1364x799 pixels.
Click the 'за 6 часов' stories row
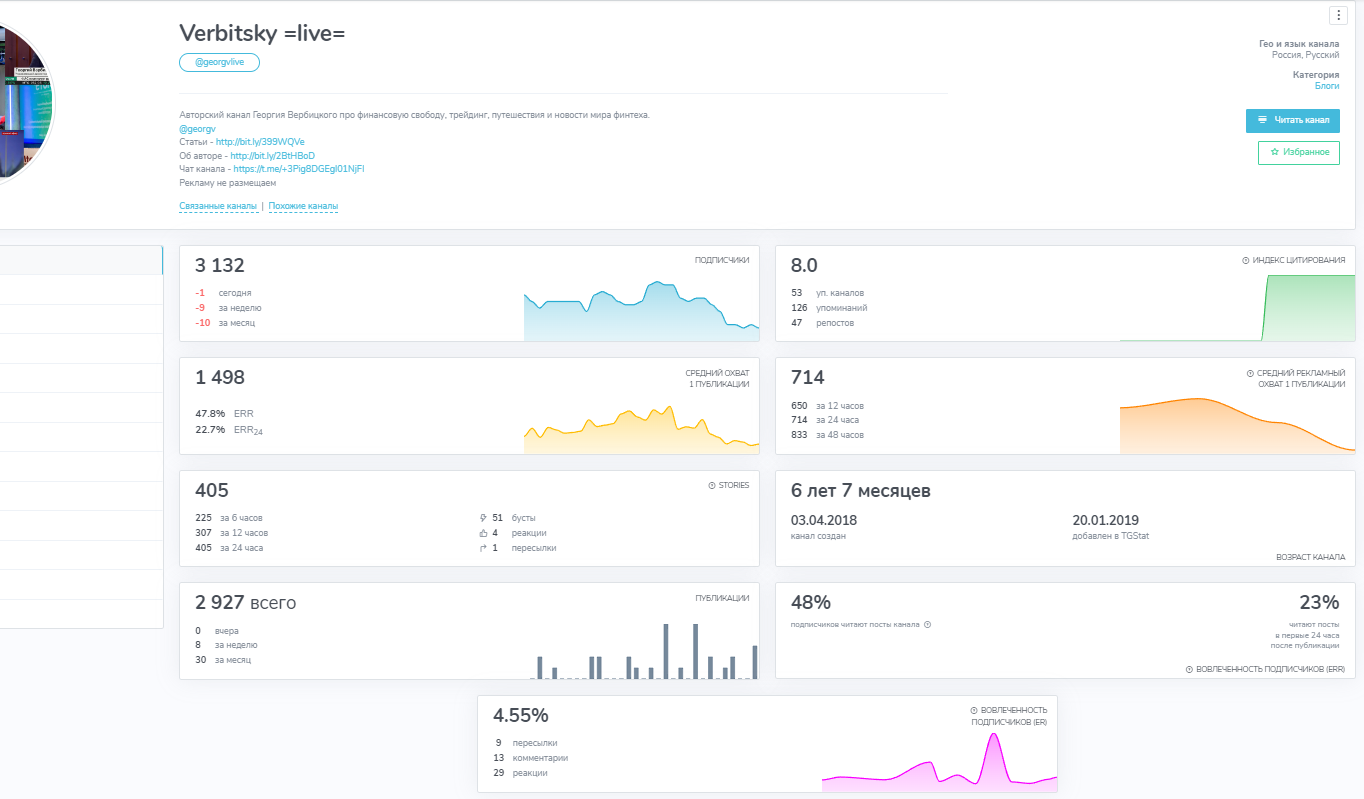[229, 518]
